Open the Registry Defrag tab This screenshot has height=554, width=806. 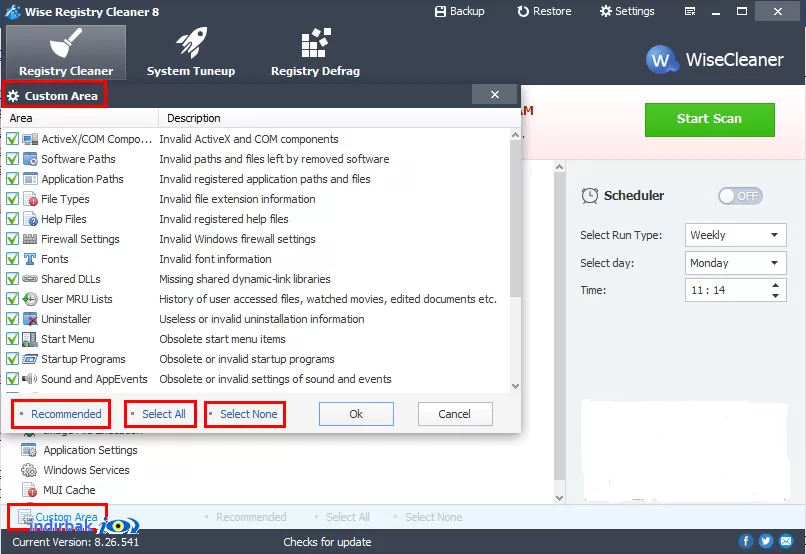tap(315, 52)
